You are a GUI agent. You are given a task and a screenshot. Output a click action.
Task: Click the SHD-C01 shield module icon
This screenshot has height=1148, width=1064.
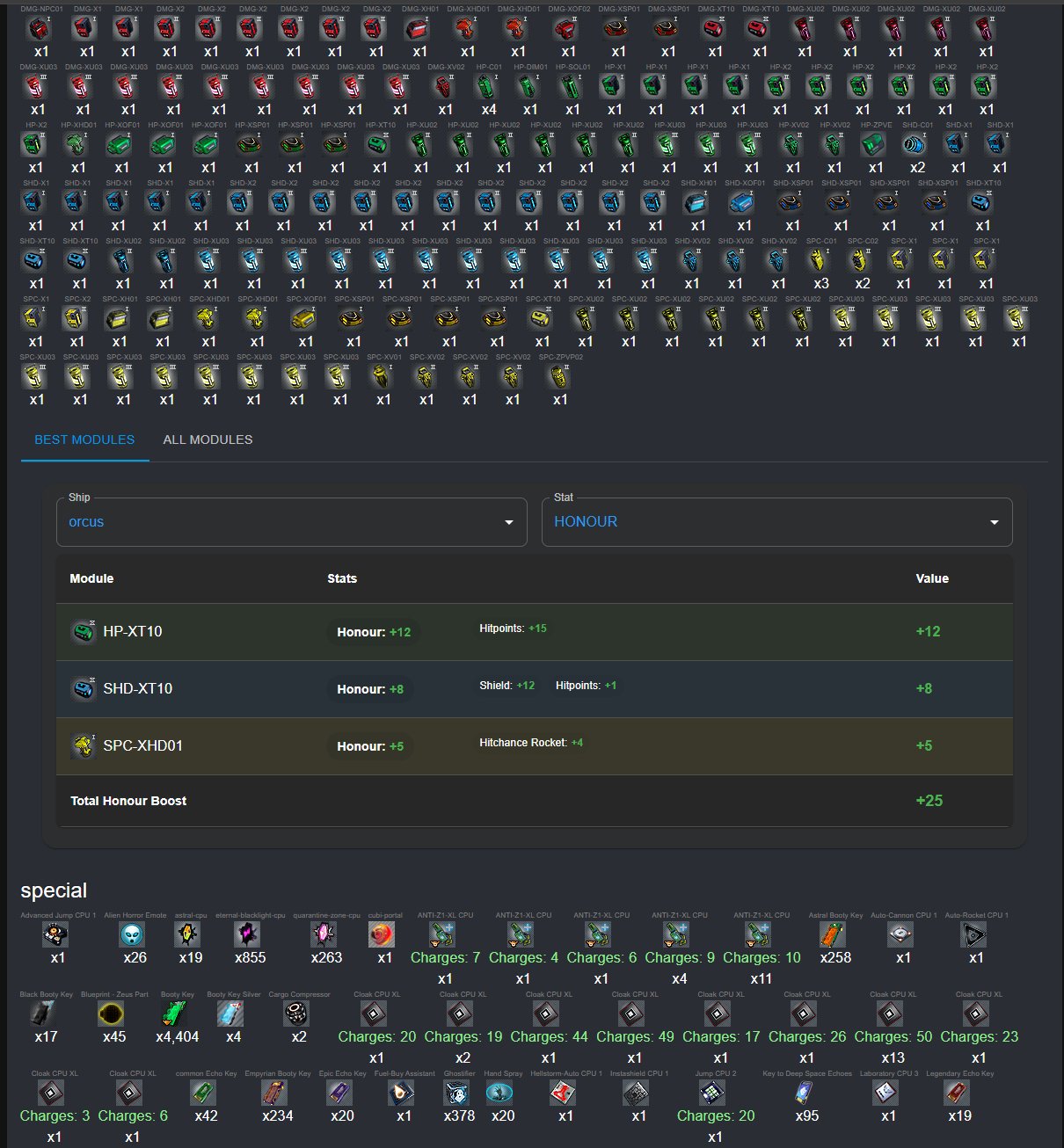pyautogui.click(x=916, y=145)
